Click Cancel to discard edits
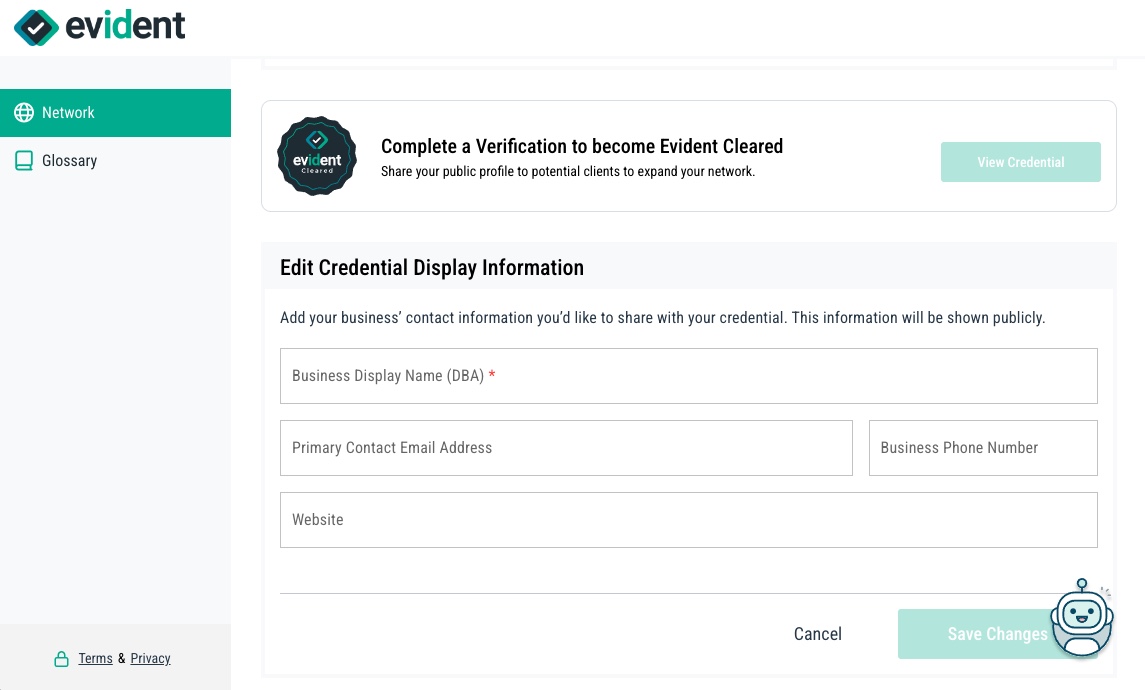 pyautogui.click(x=817, y=634)
